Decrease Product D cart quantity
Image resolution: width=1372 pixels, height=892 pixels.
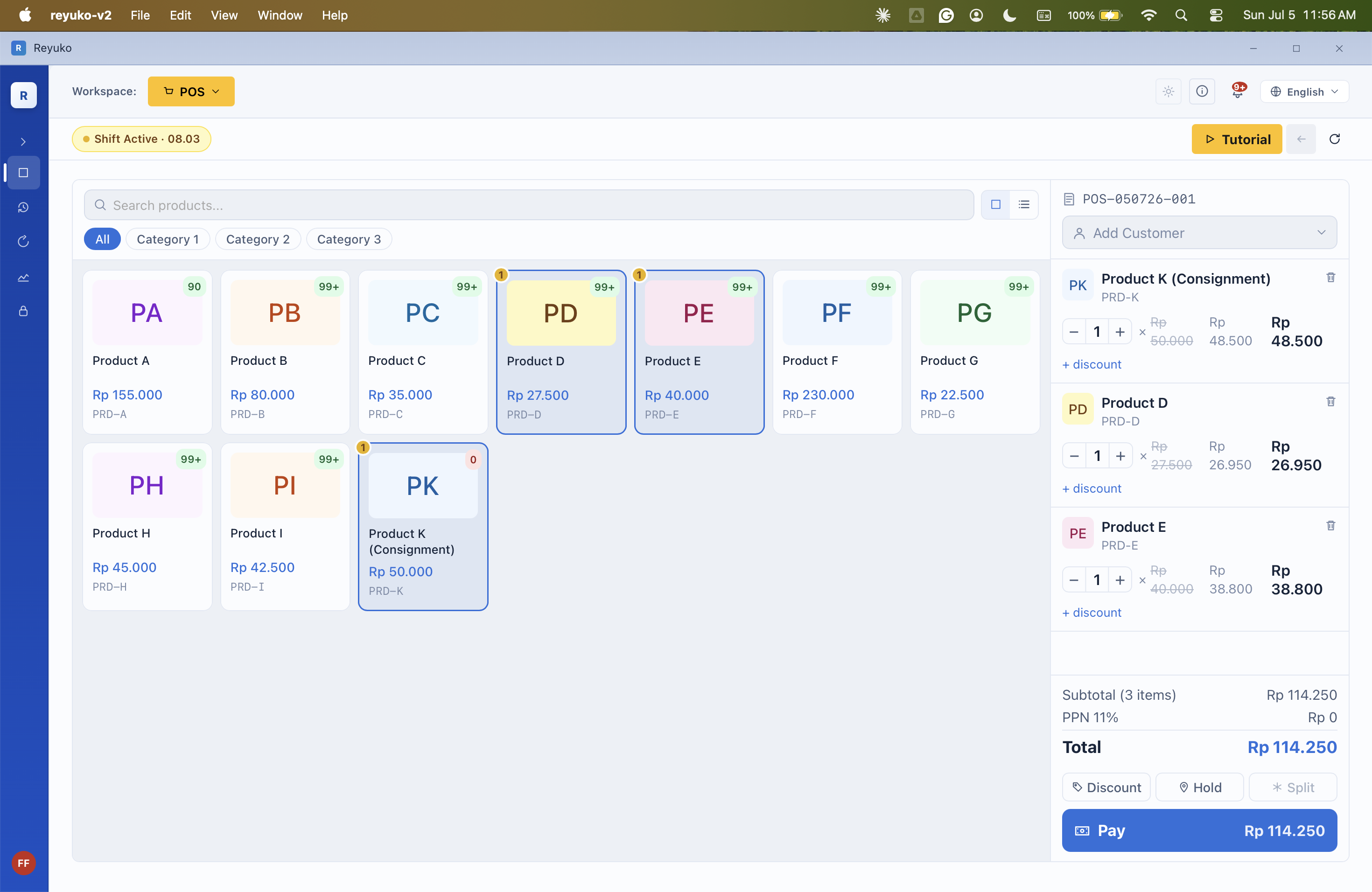(1074, 456)
